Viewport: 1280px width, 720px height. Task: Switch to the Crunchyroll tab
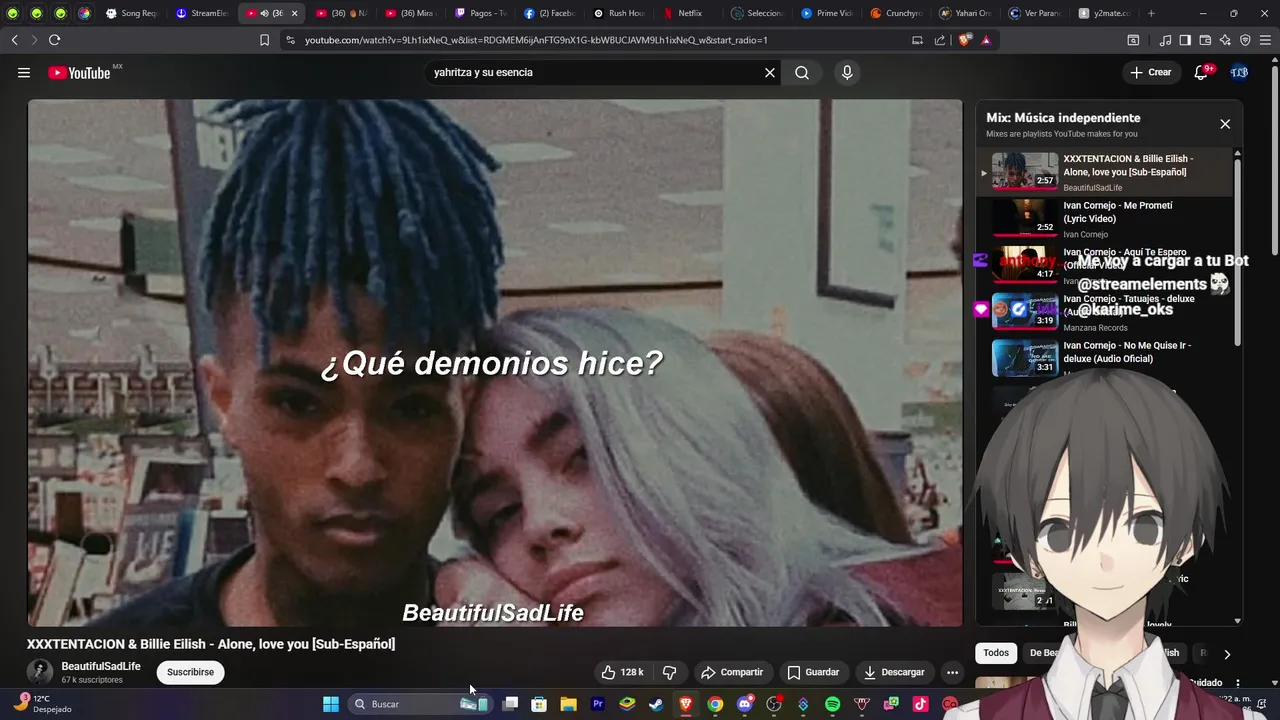[896, 13]
